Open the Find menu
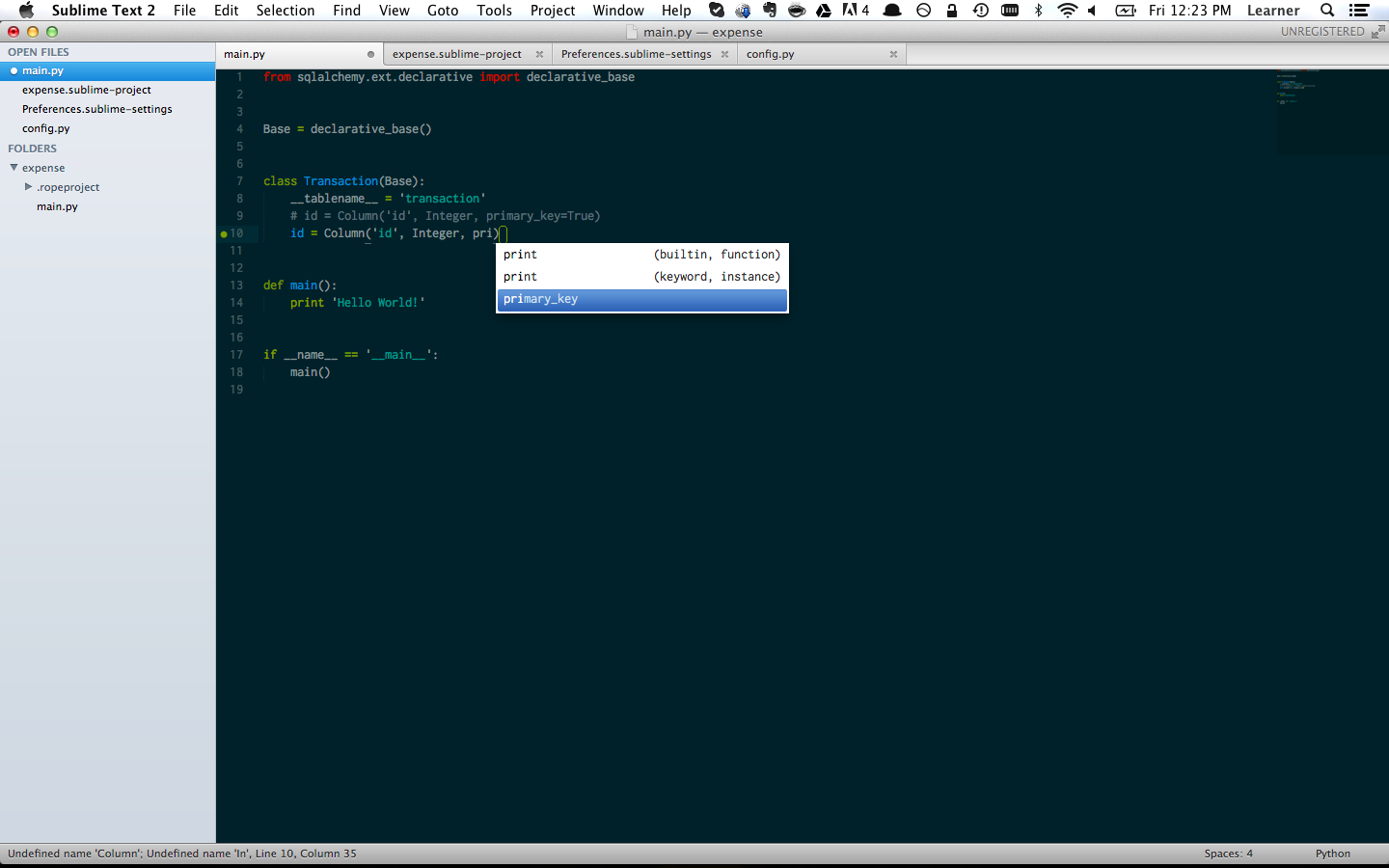The height and width of the screenshot is (868, 1389). tap(347, 11)
